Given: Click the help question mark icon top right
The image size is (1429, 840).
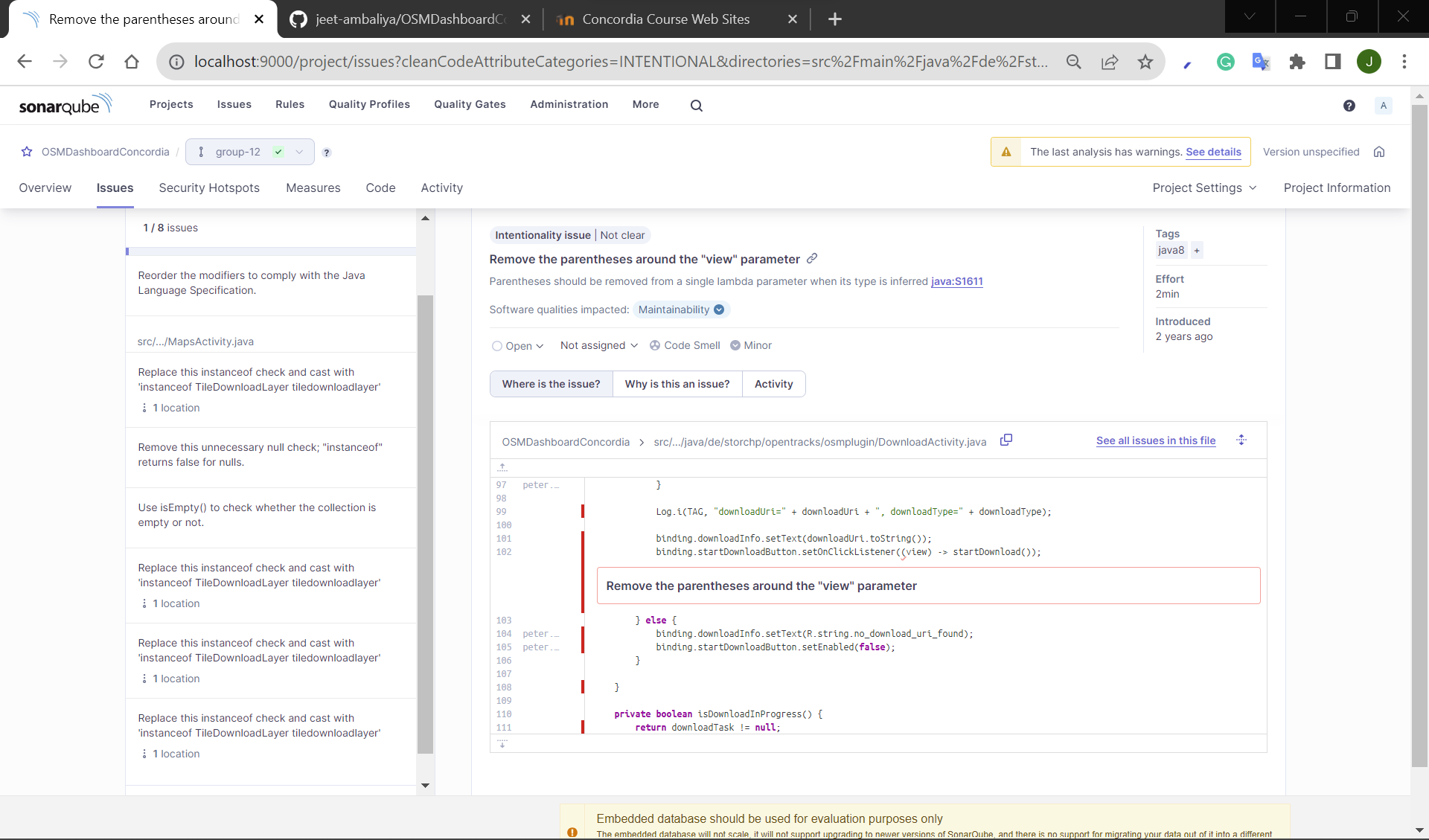Looking at the screenshot, I should (x=1349, y=106).
